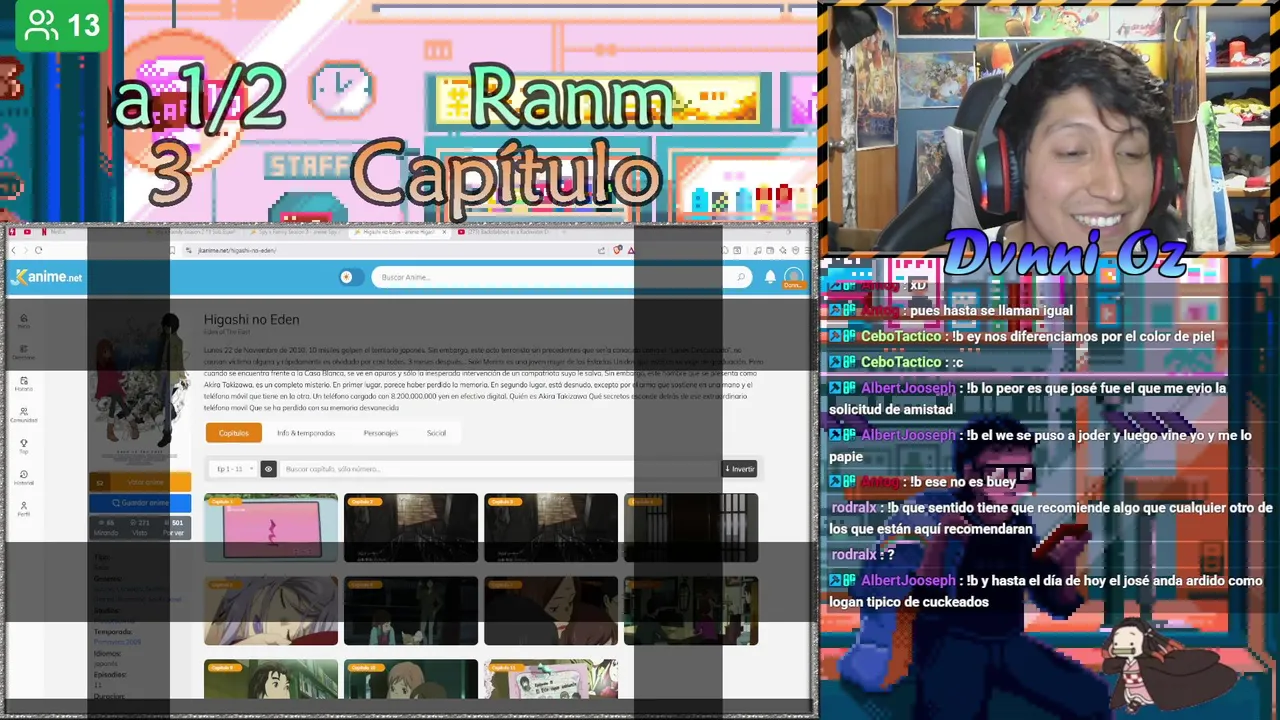The image size is (1280, 720).
Task: Open the Personajes tab
Action: pos(381,433)
